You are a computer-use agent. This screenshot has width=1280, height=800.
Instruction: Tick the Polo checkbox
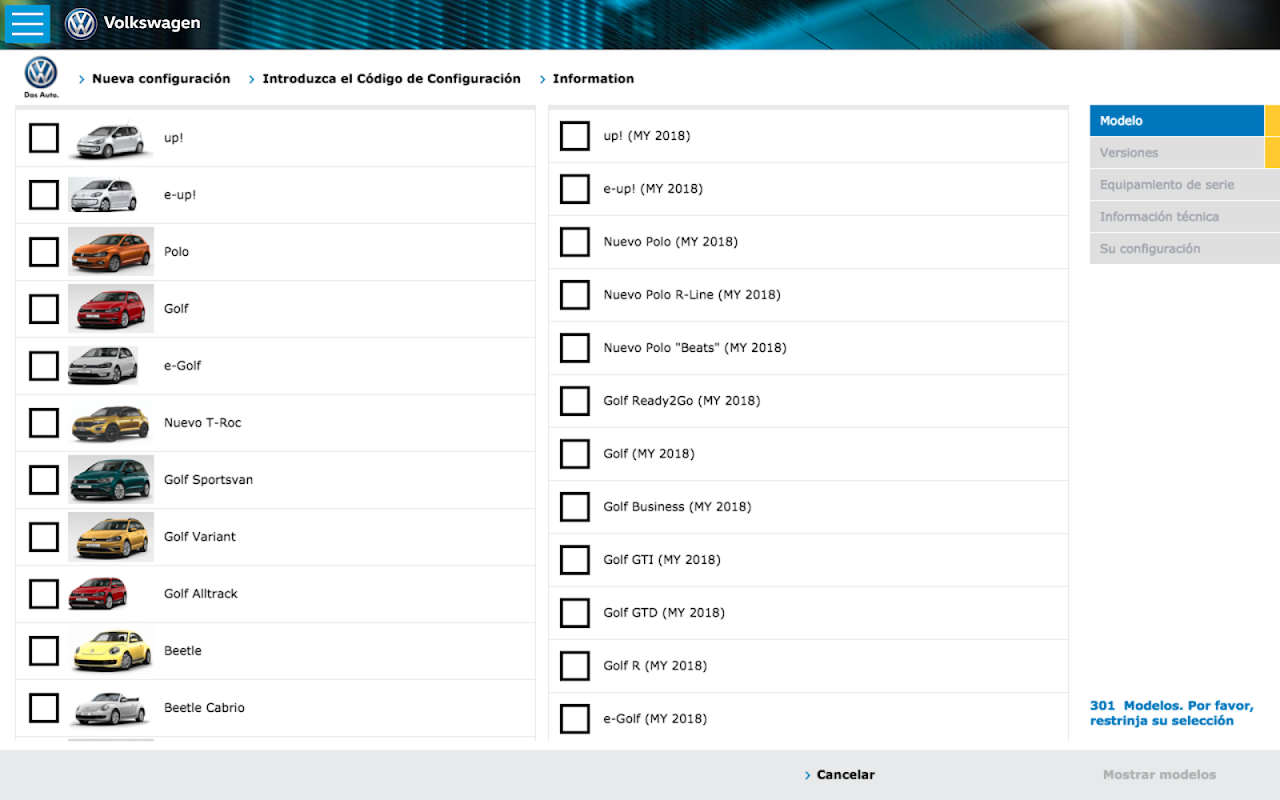[x=44, y=252]
